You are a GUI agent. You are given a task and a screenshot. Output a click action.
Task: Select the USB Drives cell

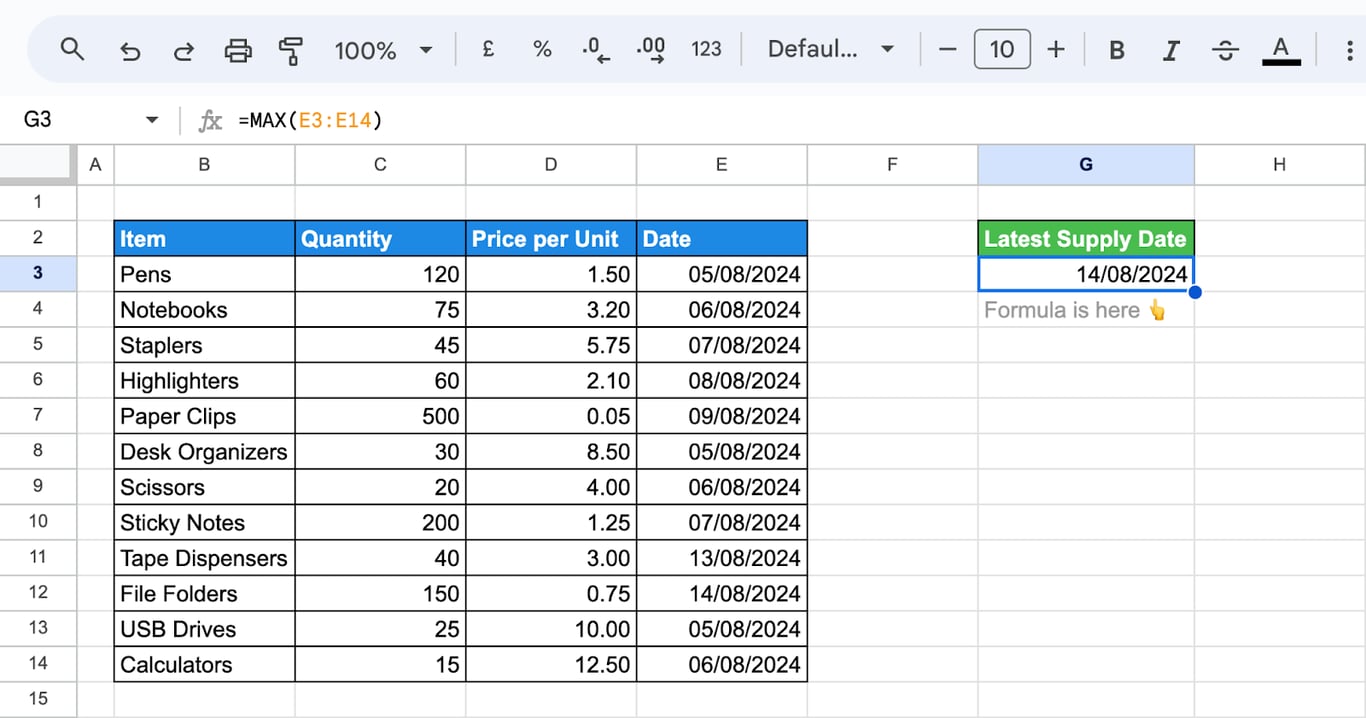pos(205,629)
